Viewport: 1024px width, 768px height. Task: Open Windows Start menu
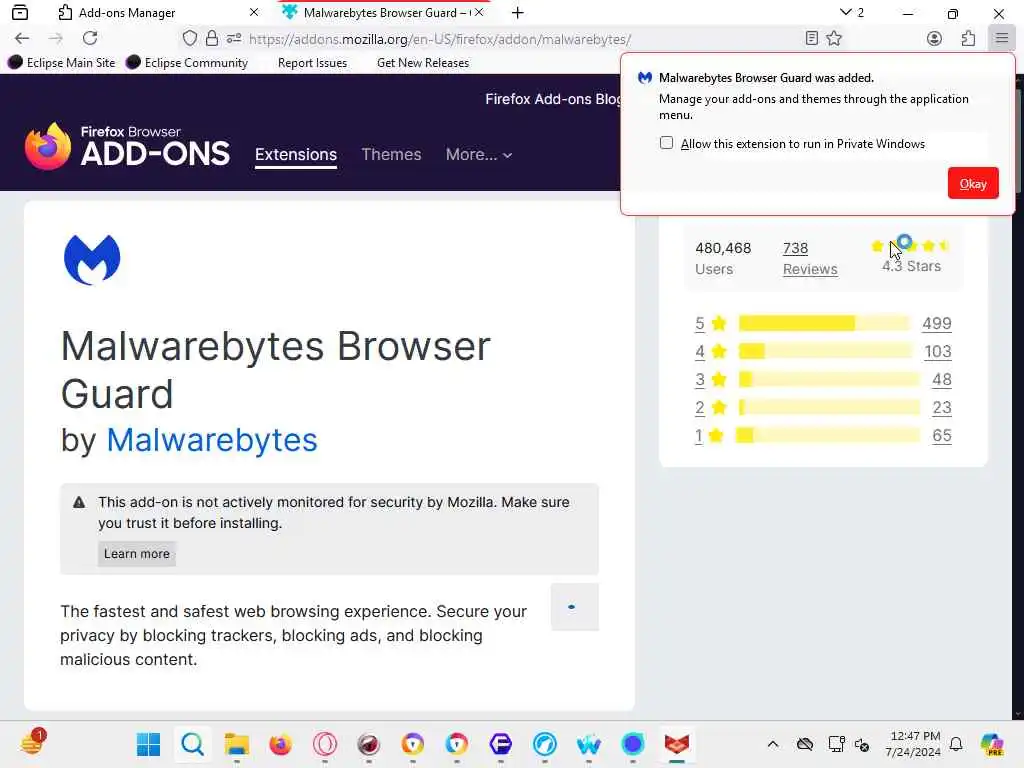click(148, 744)
